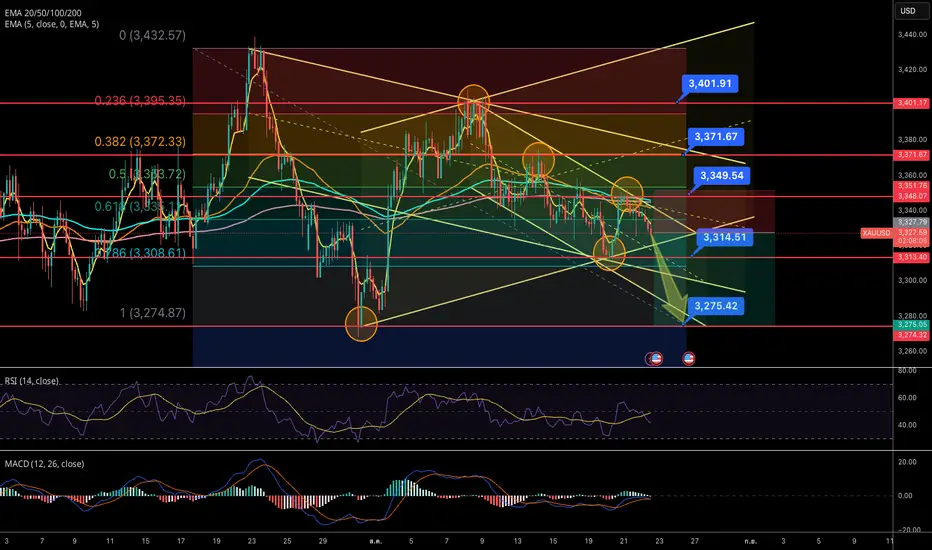Open the US flag event icon near date 23
Screen dimensions: 932x550
point(656,359)
